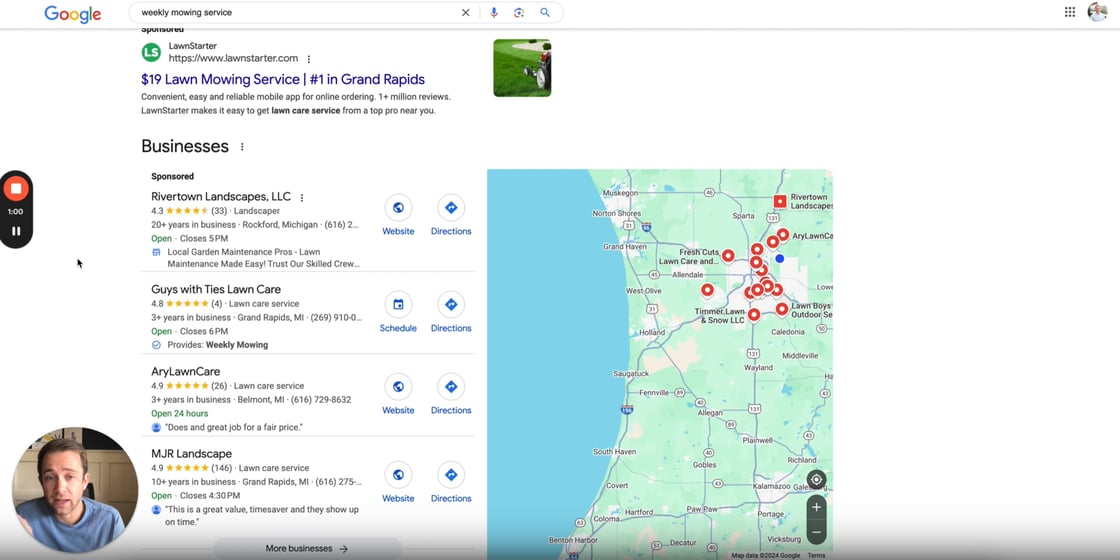The height and width of the screenshot is (560, 1120).
Task: Open the Google apps grid
Action: (1070, 12)
